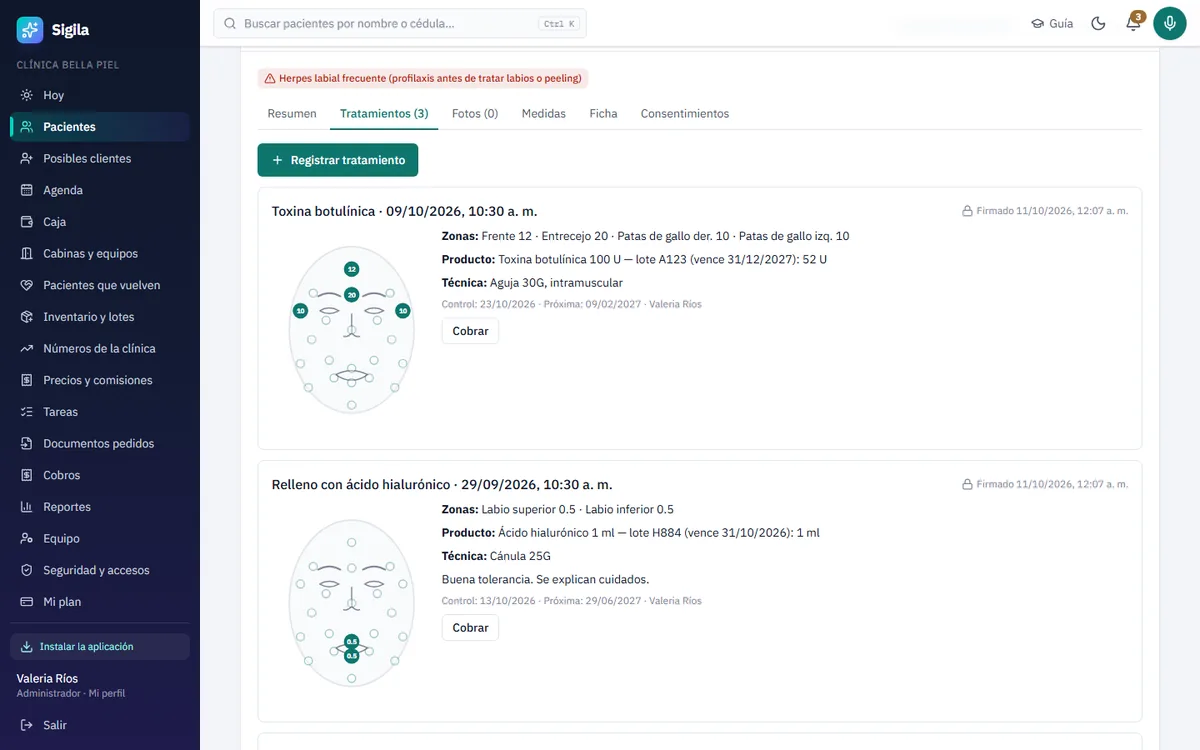Open Pacientes que vuelven
1200x750 pixels.
tap(100, 285)
